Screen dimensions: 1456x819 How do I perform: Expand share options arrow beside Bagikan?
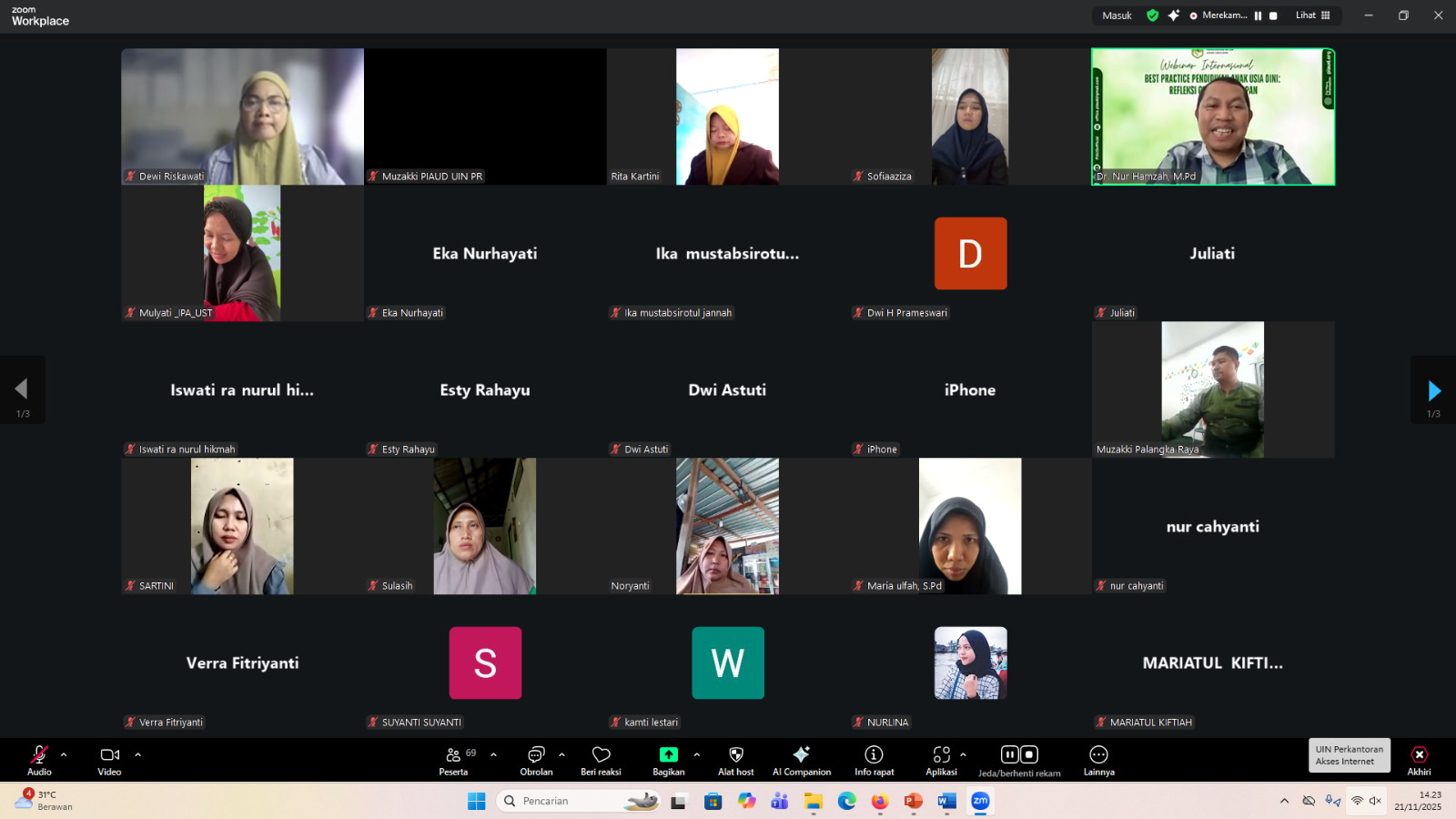pos(697,754)
